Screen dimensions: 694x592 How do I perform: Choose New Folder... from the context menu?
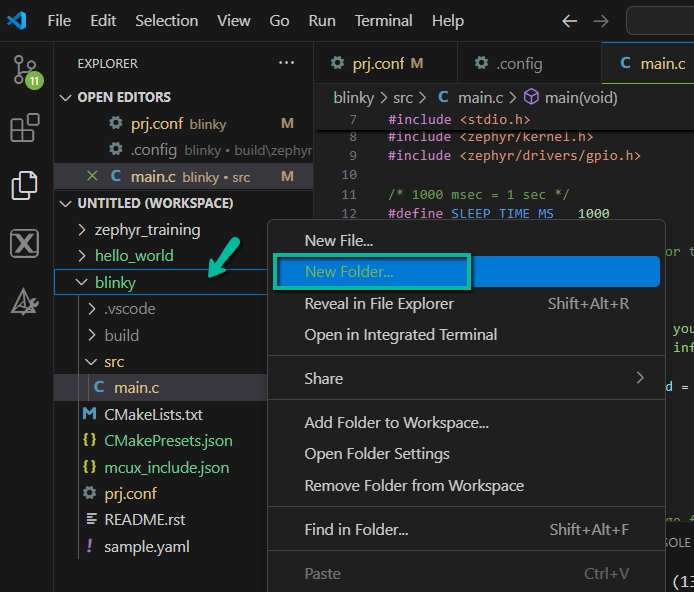tap(349, 271)
